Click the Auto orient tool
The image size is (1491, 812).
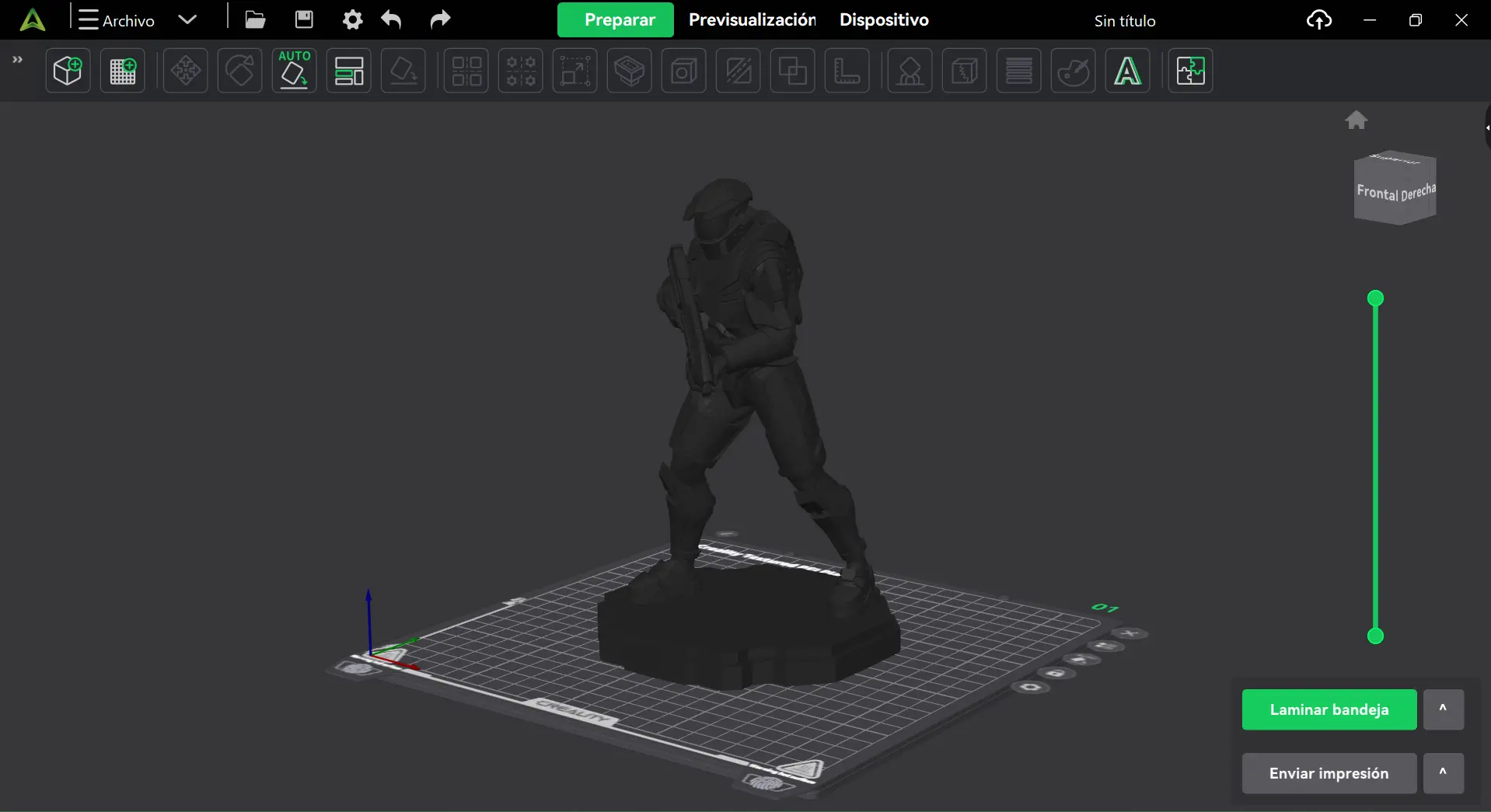click(x=294, y=71)
